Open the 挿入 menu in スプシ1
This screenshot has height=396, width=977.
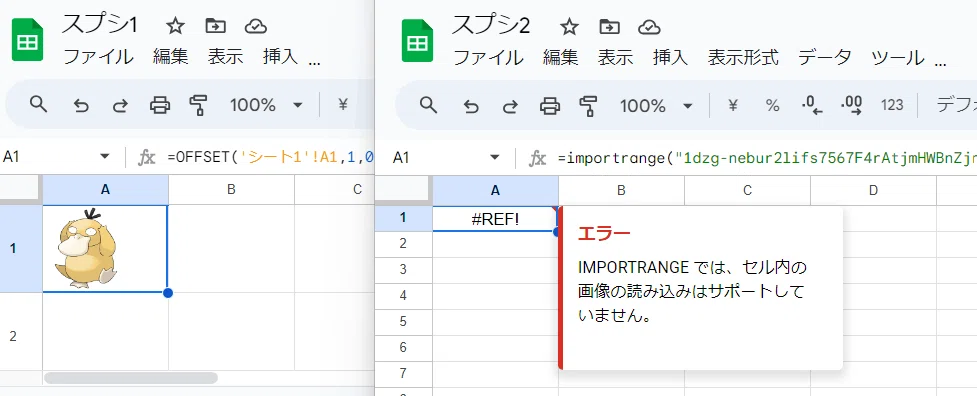point(280,57)
